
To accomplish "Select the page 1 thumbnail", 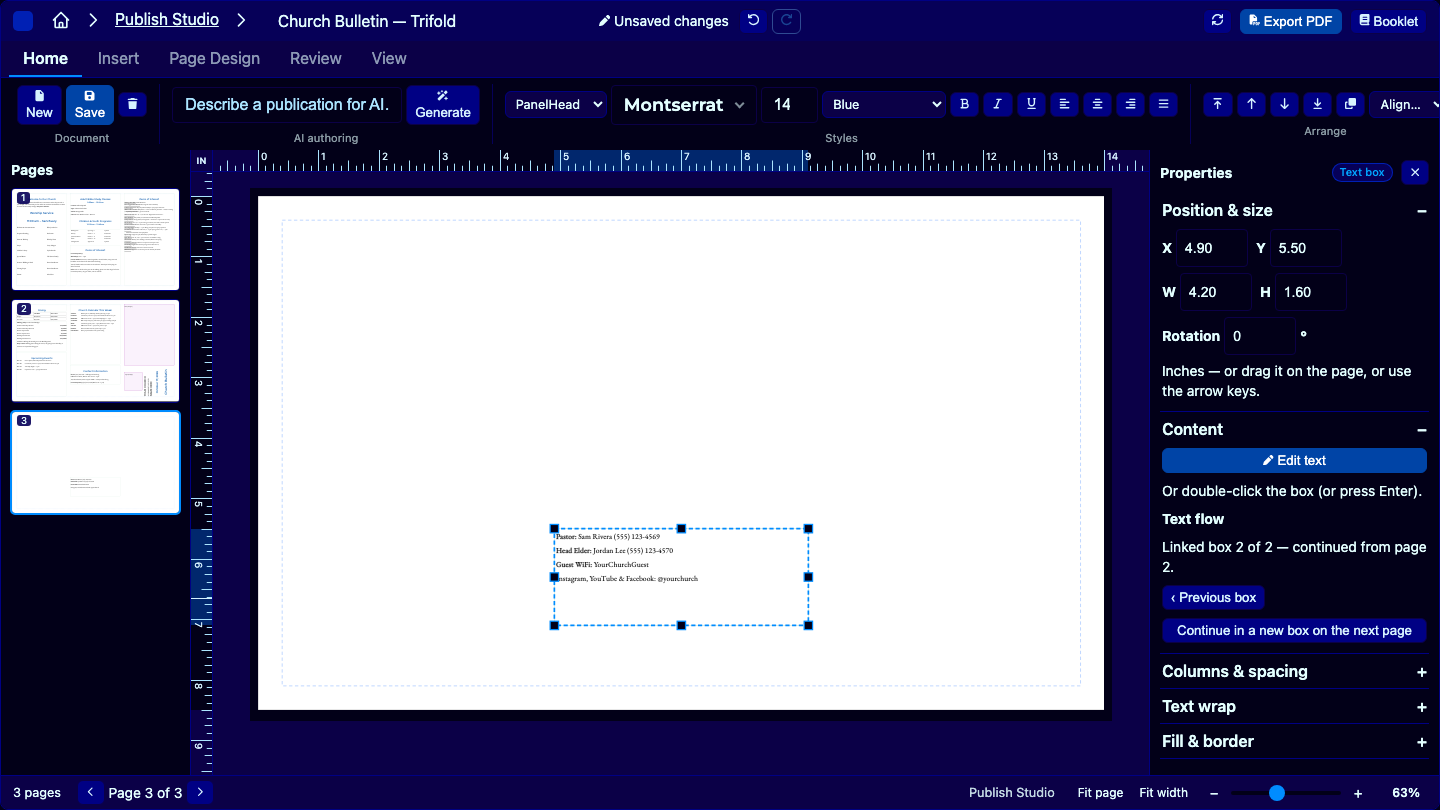I will pyautogui.click(x=96, y=240).
